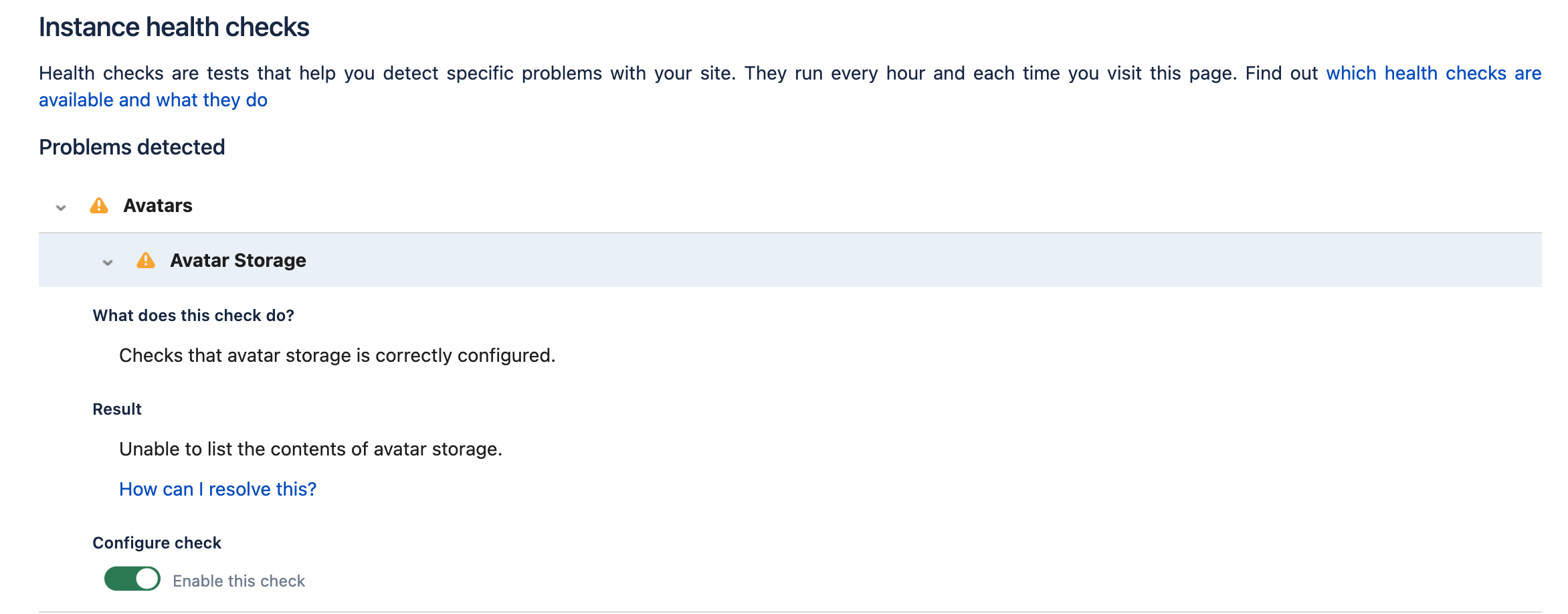Click the "Problems detected" heading
Image resolution: width=1568 pixels, height=614 pixels.
pyautogui.click(x=132, y=147)
